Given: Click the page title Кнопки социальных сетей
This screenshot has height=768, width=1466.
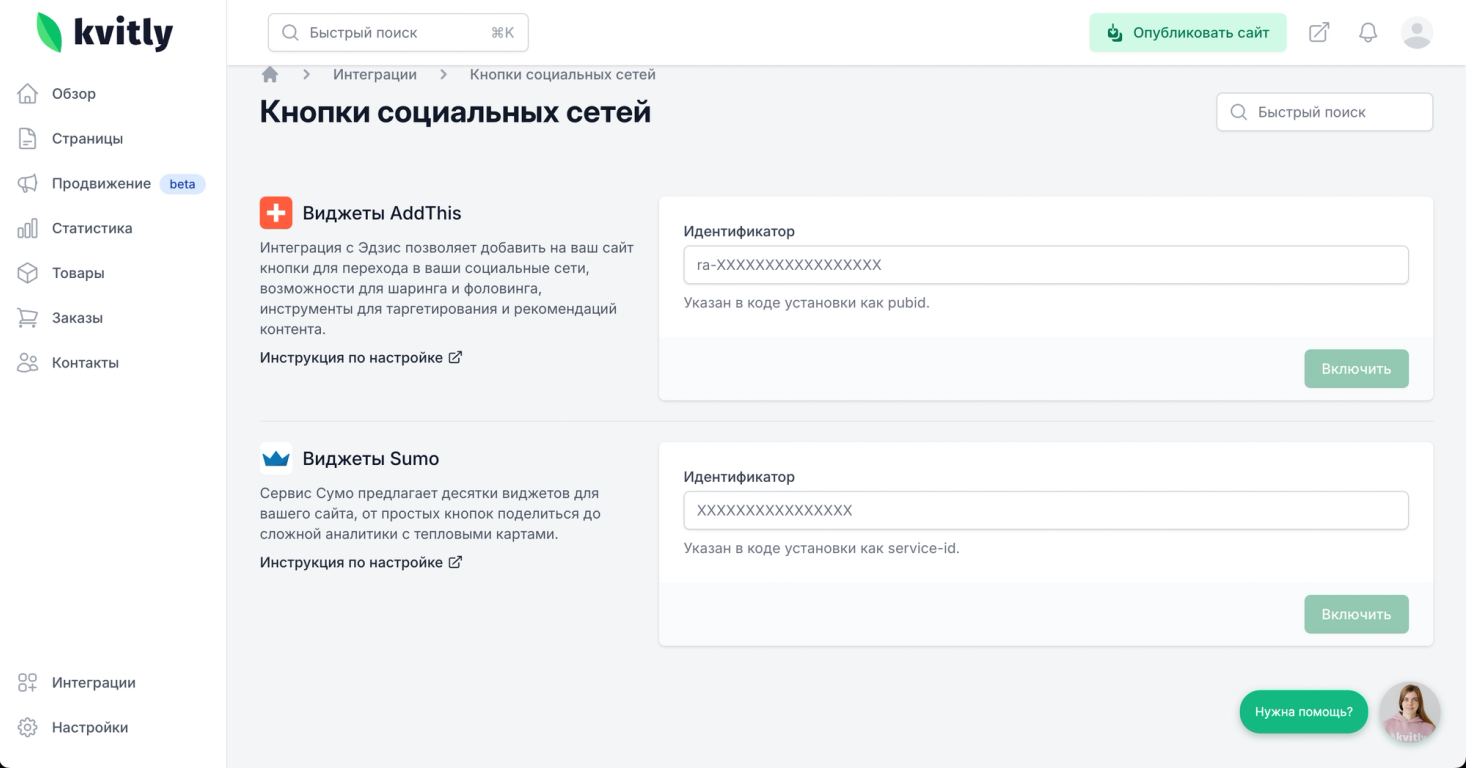Looking at the screenshot, I should pos(455,112).
